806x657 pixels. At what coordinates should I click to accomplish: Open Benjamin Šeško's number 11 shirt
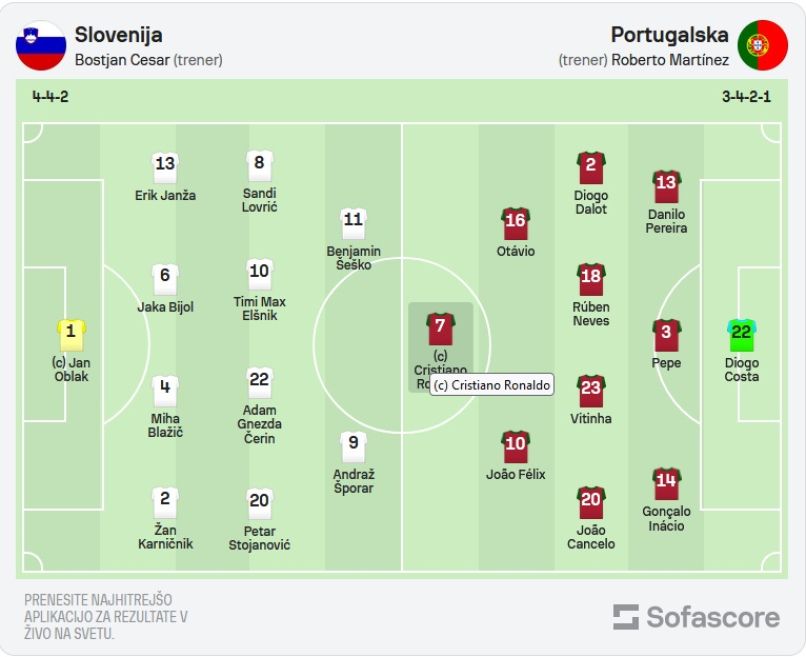(353, 224)
